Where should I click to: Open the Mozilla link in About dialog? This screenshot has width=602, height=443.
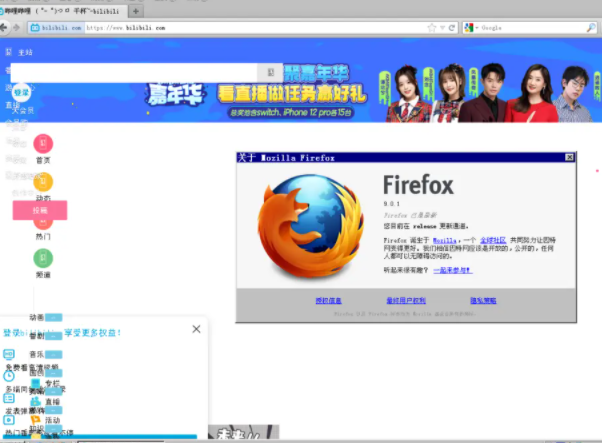445,240
